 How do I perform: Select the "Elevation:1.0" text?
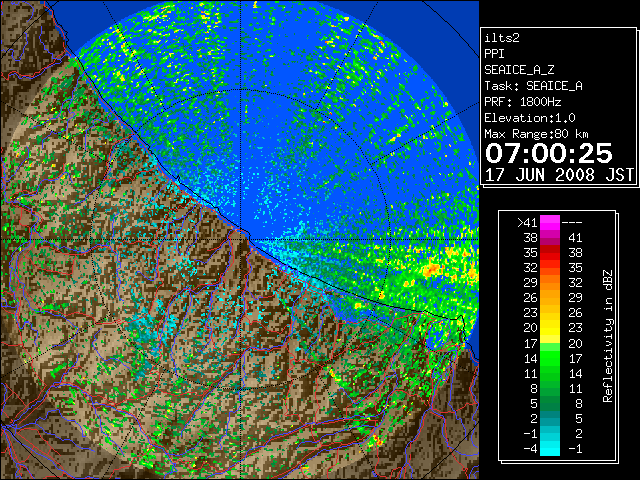pyautogui.click(x=530, y=118)
